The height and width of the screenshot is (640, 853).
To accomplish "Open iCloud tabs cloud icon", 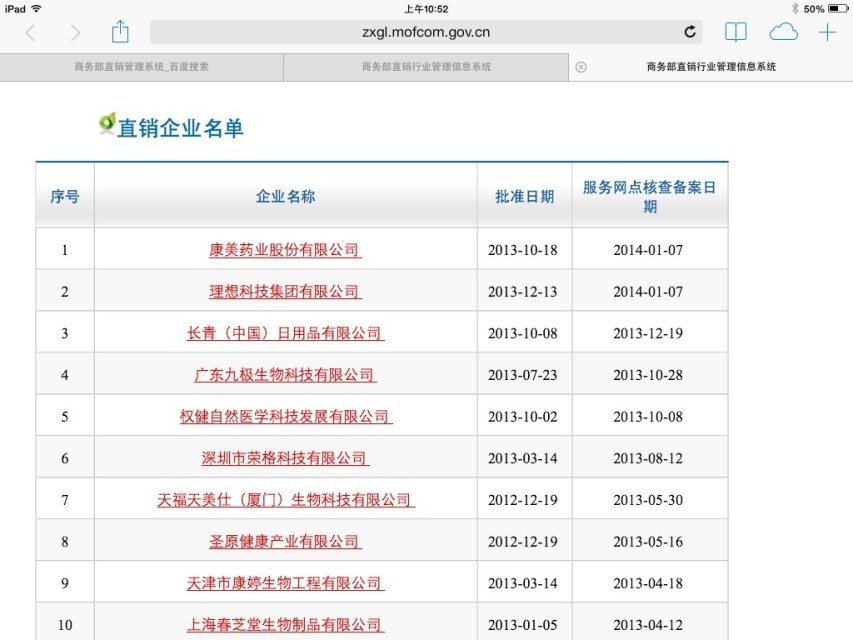I will click(x=783, y=32).
